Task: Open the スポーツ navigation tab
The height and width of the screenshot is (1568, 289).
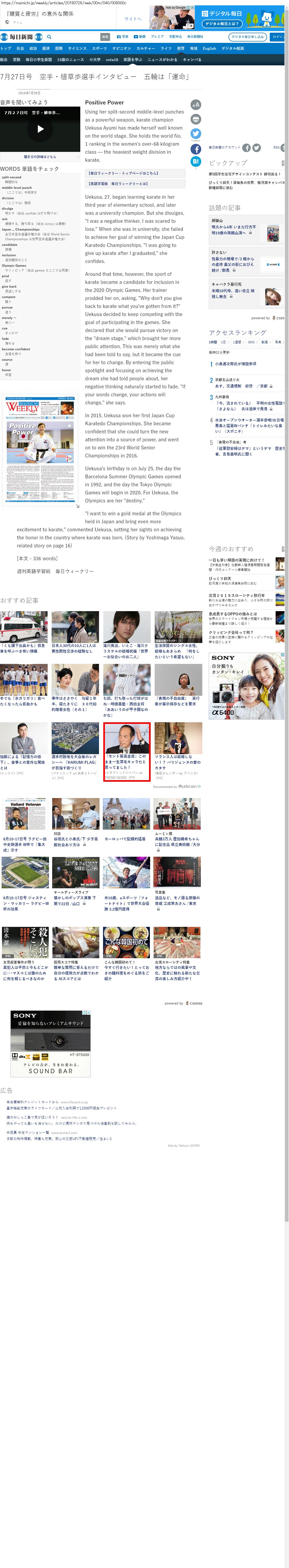Action: tap(99, 48)
